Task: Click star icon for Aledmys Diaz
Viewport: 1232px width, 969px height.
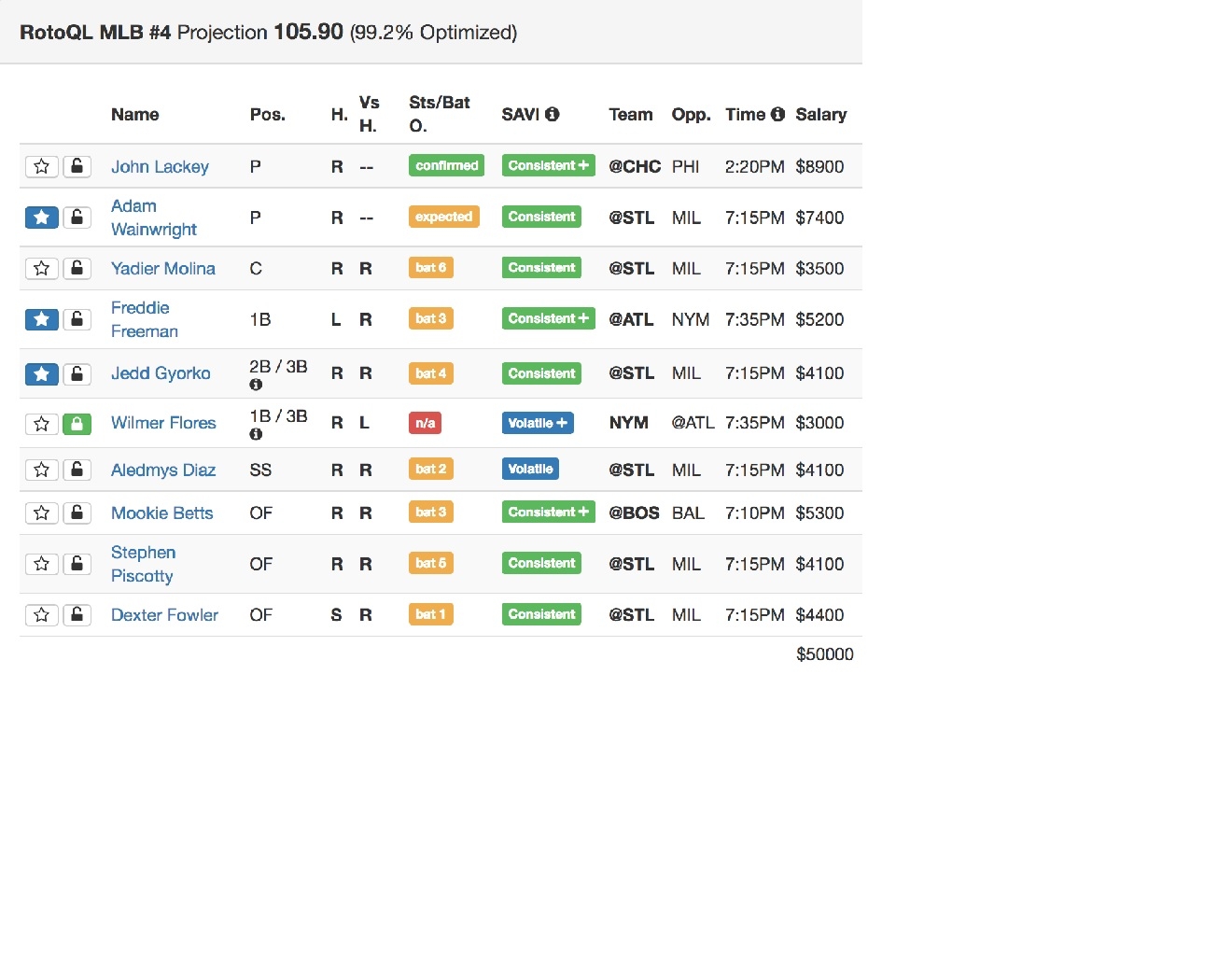Action: click(x=42, y=470)
